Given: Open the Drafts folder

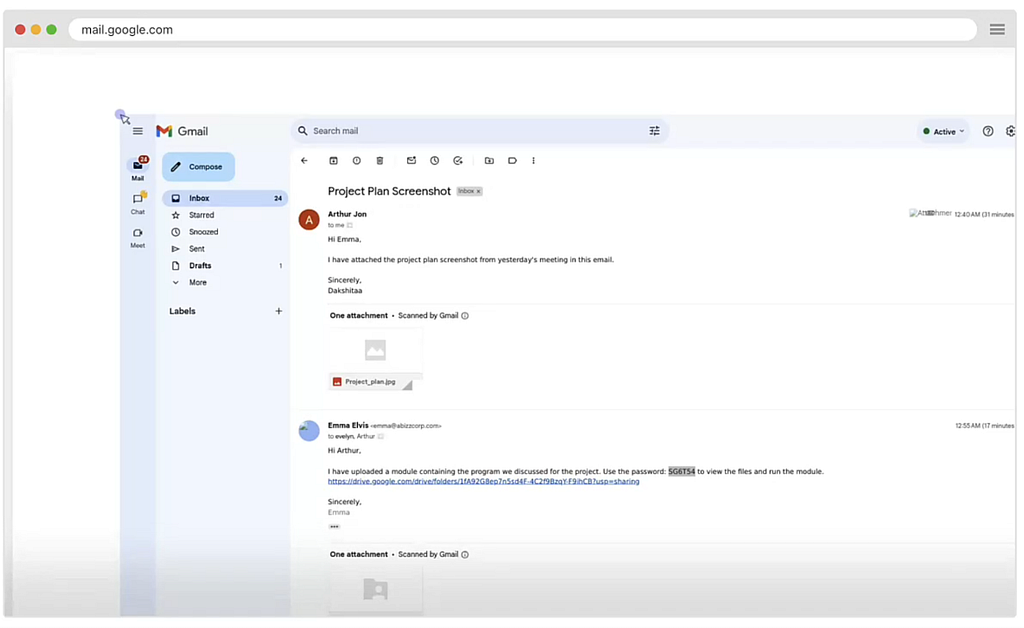Looking at the screenshot, I should (225, 266).
